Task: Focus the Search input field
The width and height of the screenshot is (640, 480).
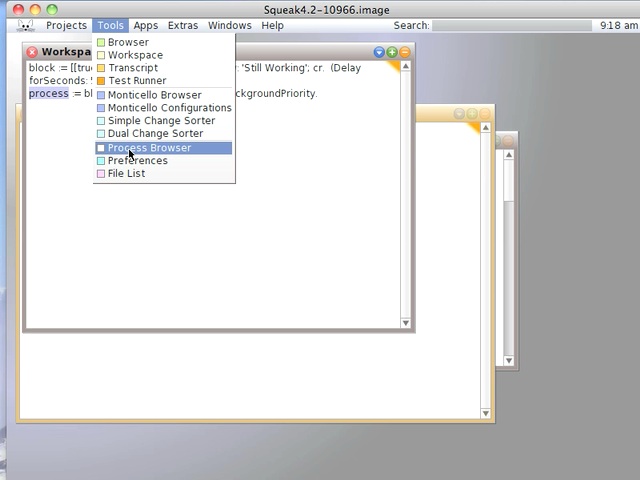Action: pyautogui.click(x=512, y=26)
